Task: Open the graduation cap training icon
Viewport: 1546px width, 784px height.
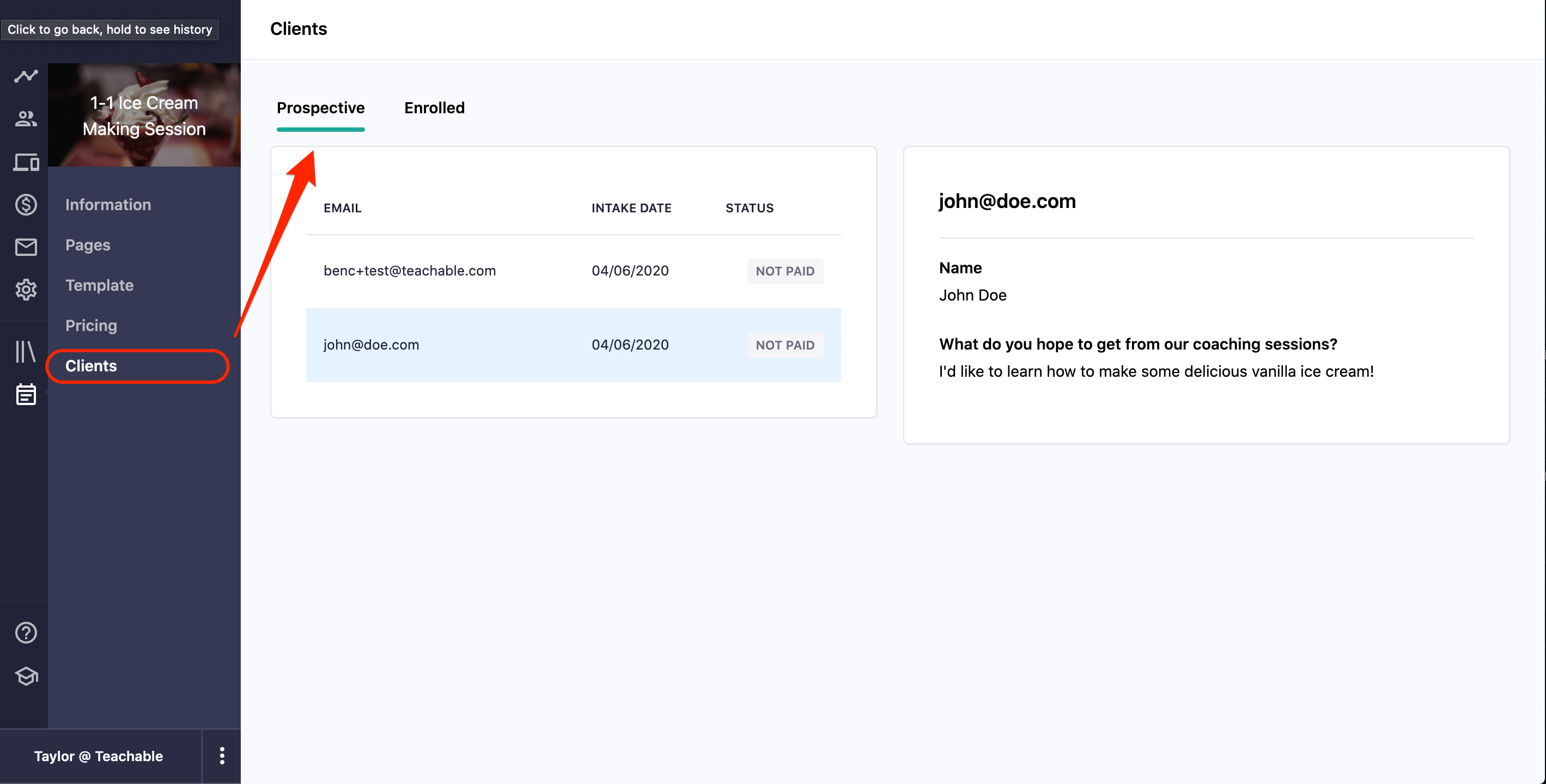Action: 26,676
